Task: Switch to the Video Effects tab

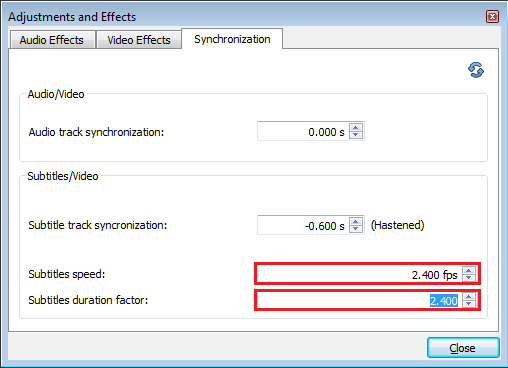Action: (139, 40)
